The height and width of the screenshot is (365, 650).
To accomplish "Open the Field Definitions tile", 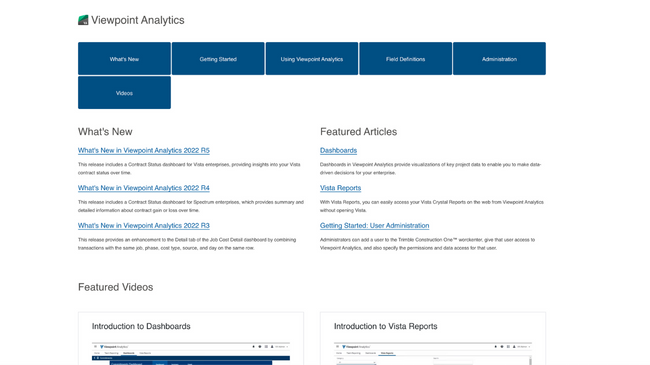I will click(405, 58).
